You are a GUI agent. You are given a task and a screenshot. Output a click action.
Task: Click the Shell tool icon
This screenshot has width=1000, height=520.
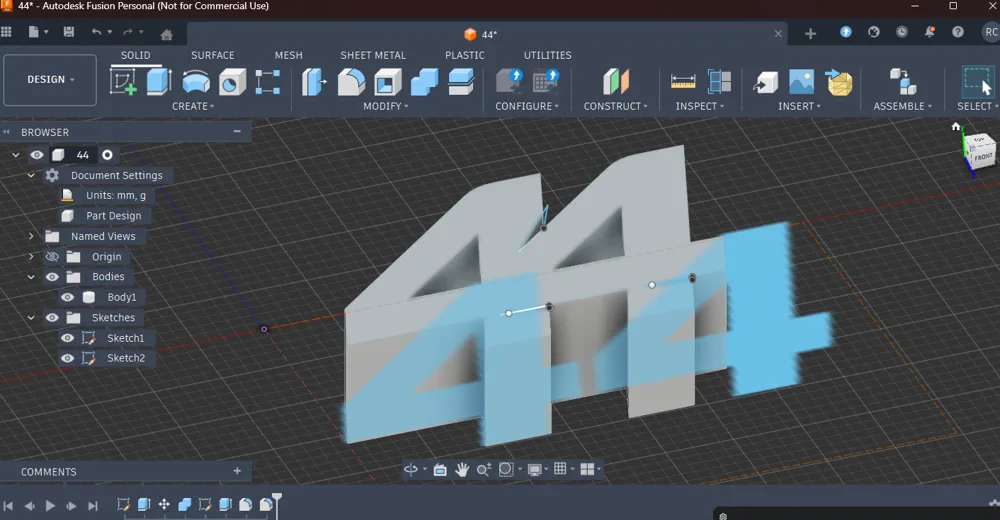(388, 82)
